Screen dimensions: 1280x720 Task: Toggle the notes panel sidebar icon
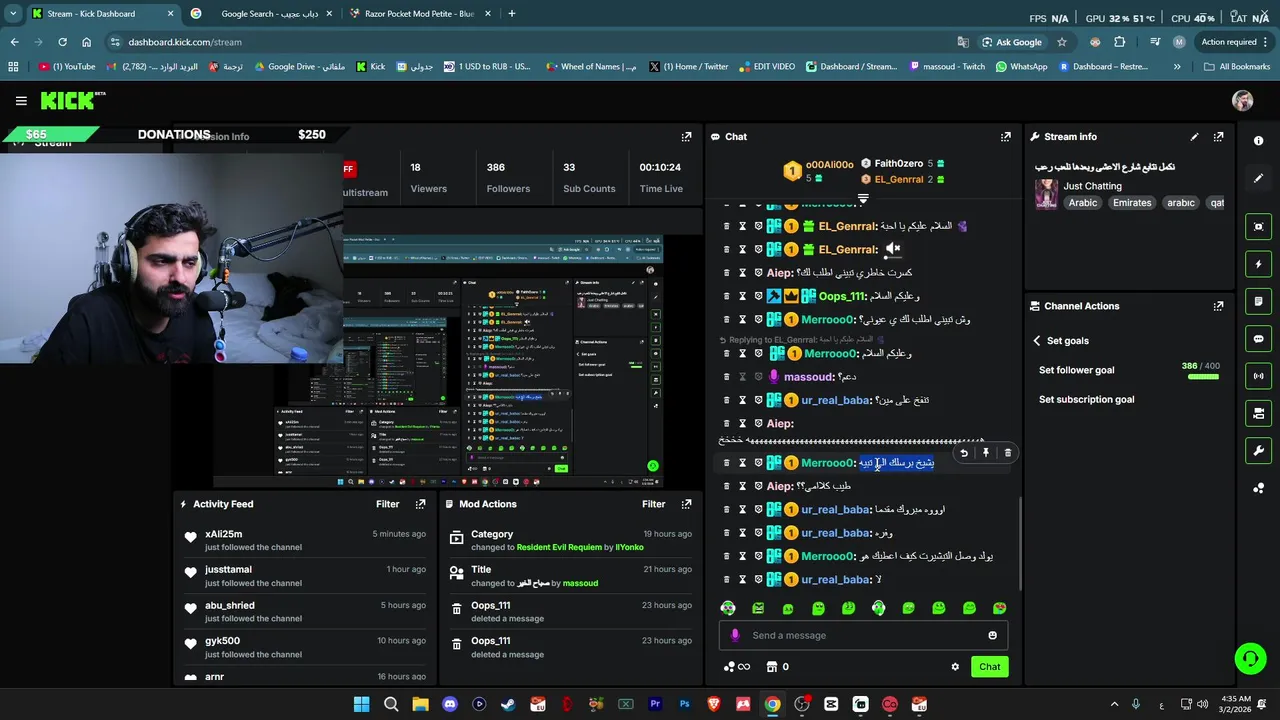pyautogui.click(x=1258, y=301)
